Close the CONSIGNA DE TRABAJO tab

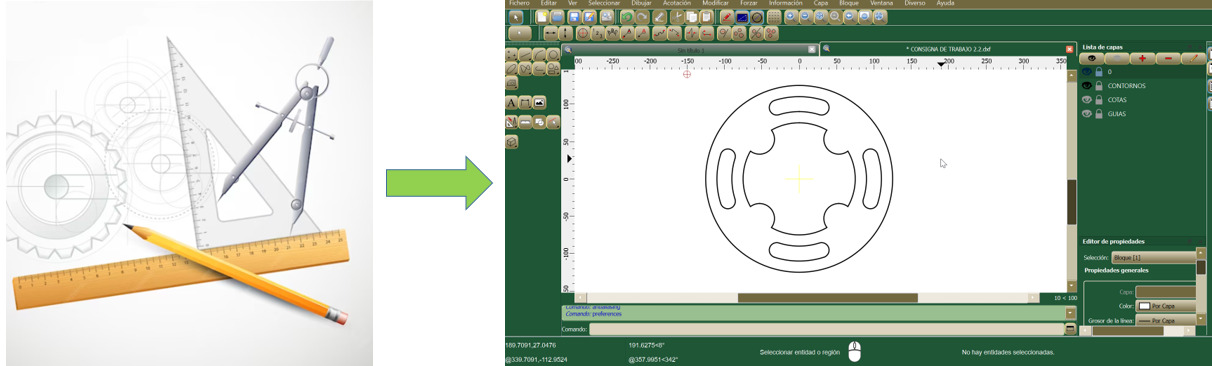[1069, 48]
